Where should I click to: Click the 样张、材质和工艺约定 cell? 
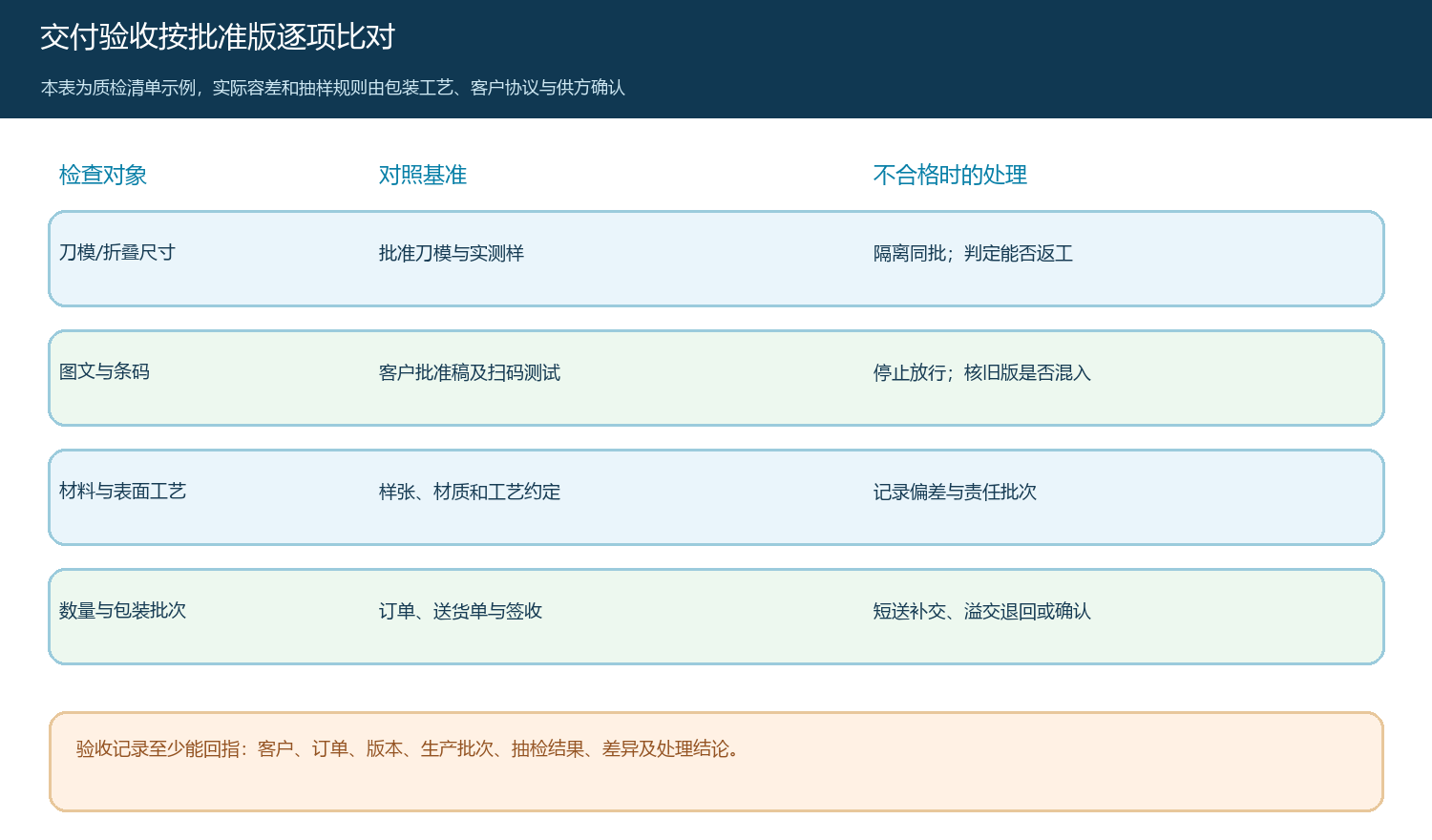470,492
